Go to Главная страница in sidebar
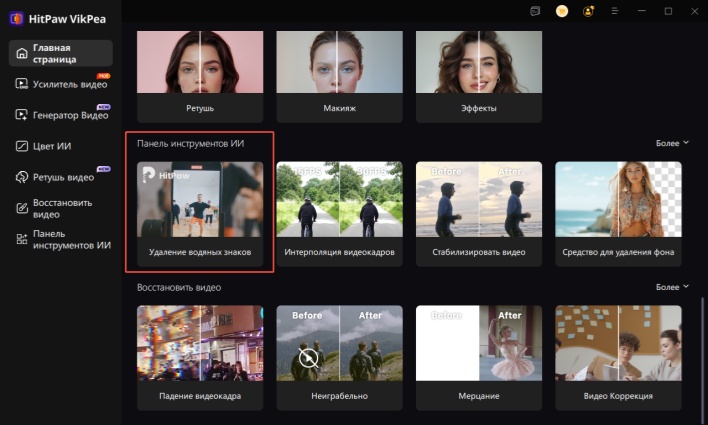 pyautogui.click(x=61, y=53)
